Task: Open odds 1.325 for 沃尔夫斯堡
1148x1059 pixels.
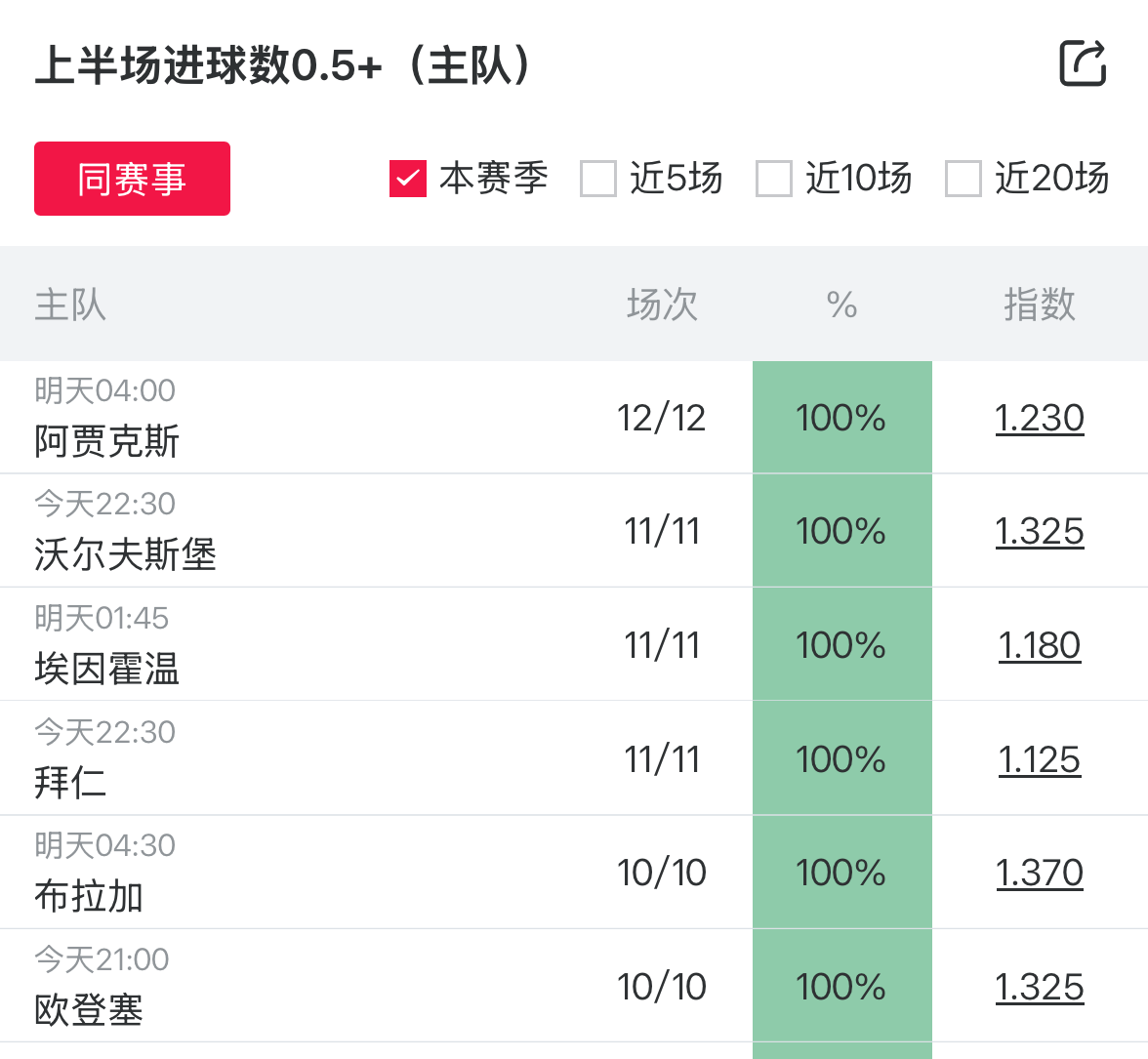Action: pos(1040,531)
